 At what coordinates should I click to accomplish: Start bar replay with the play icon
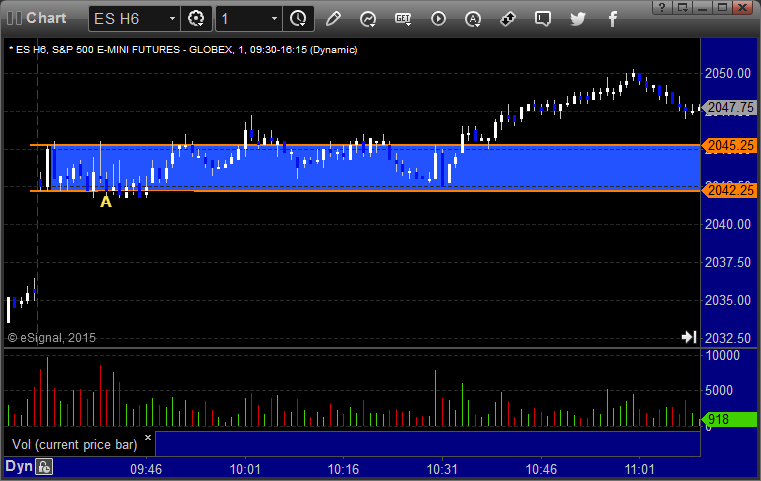(438, 19)
